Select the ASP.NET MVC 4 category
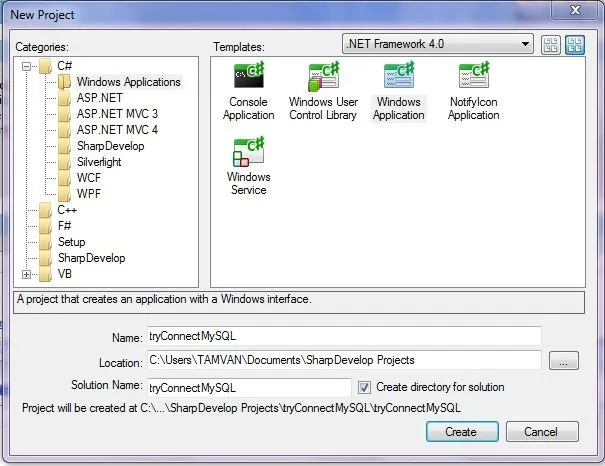The width and height of the screenshot is (605, 466). pos(117,130)
